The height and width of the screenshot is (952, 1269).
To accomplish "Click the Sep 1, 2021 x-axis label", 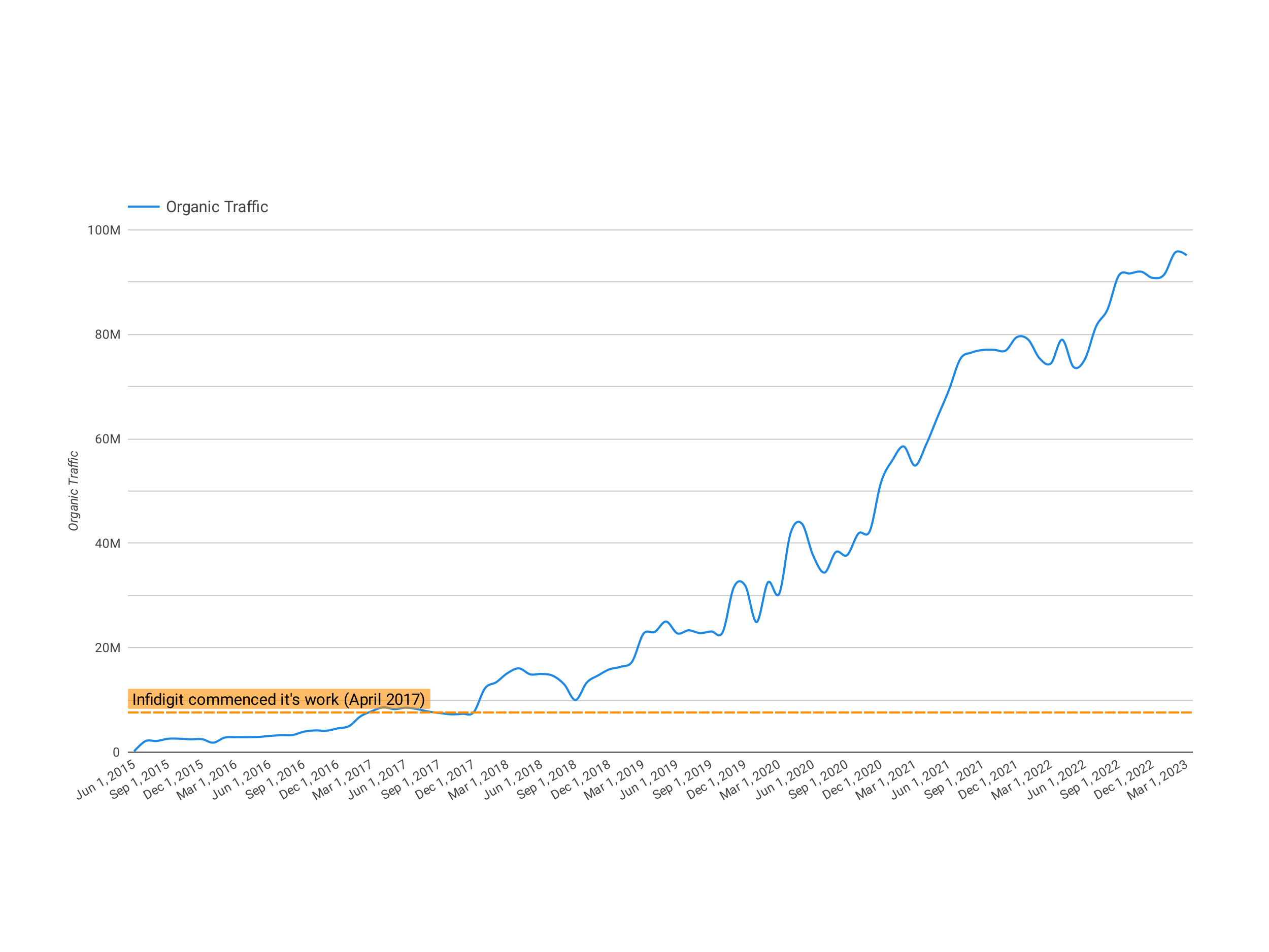I will click(954, 779).
